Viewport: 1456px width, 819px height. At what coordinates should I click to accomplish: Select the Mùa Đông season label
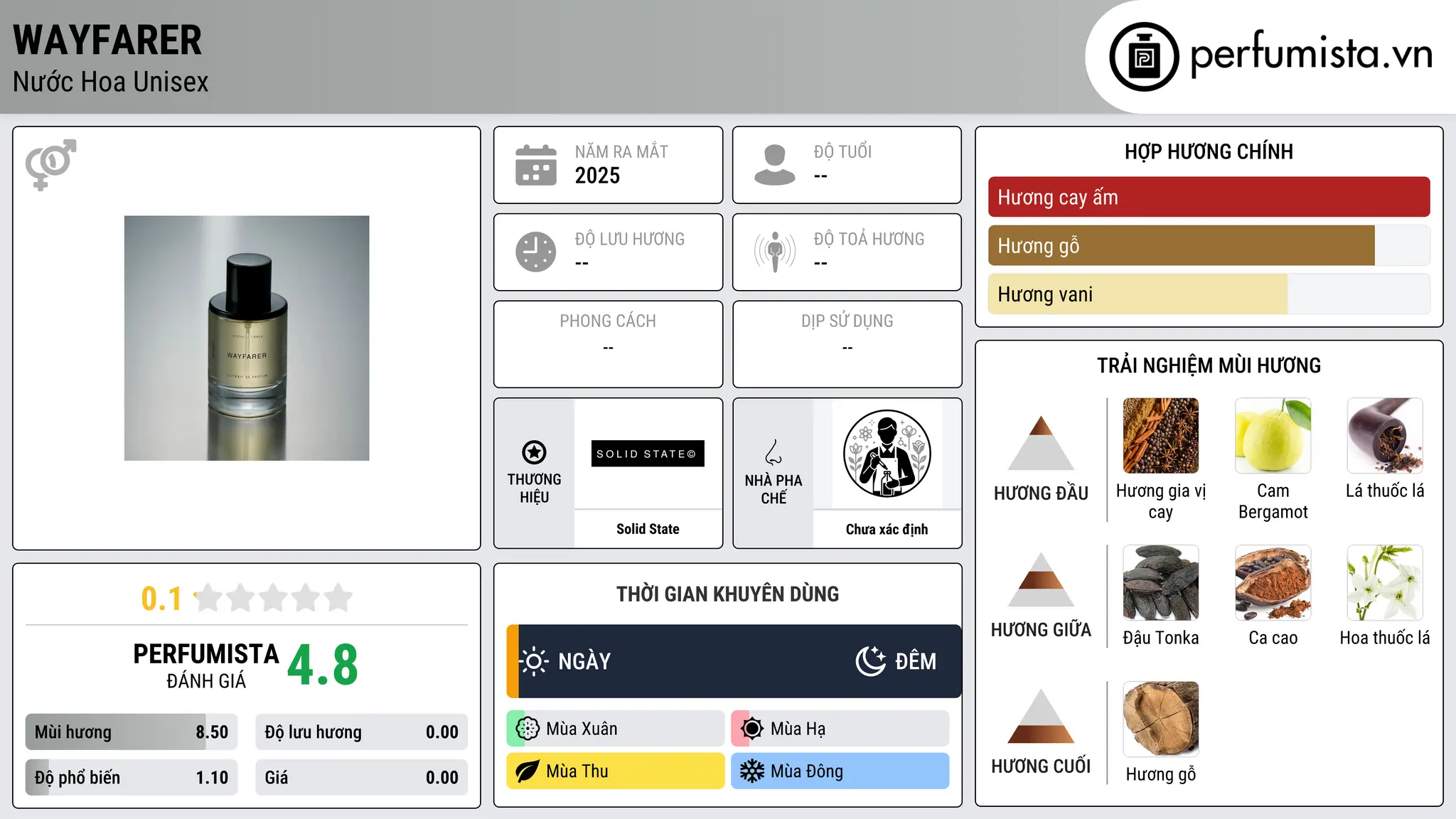click(x=807, y=771)
